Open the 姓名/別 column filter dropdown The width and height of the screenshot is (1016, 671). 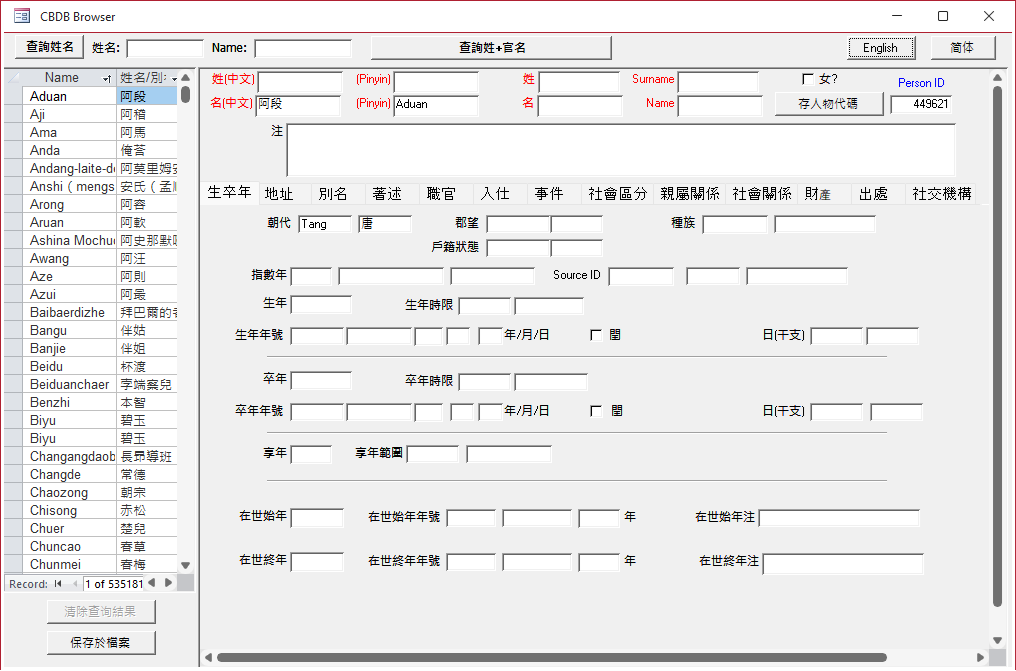[x=175, y=78]
